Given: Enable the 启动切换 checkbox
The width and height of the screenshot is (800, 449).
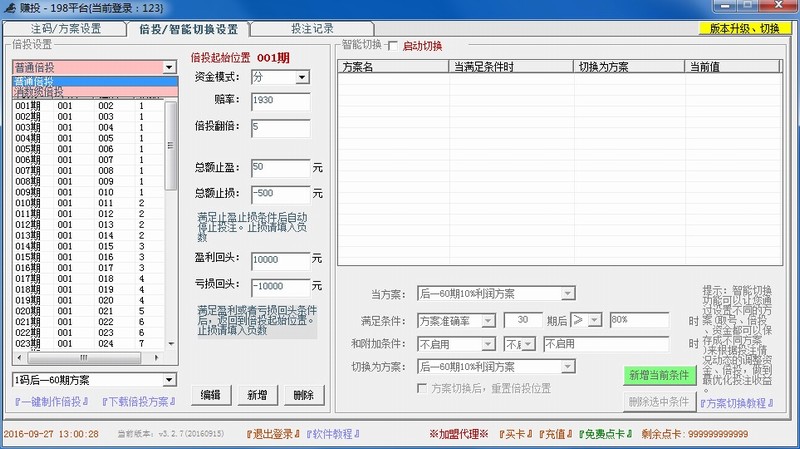Looking at the screenshot, I should click(392, 46).
